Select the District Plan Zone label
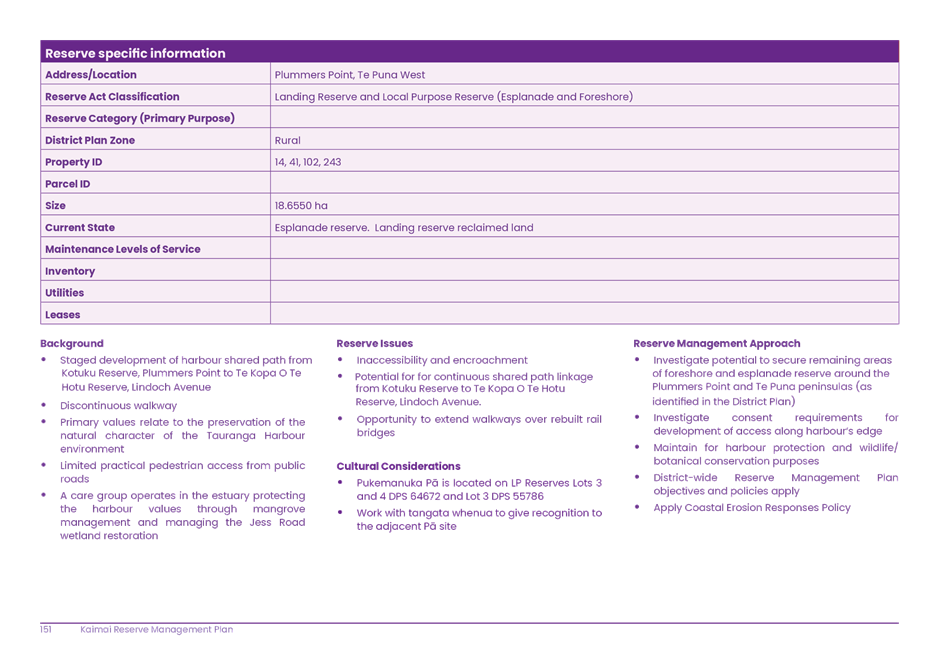 (90, 141)
